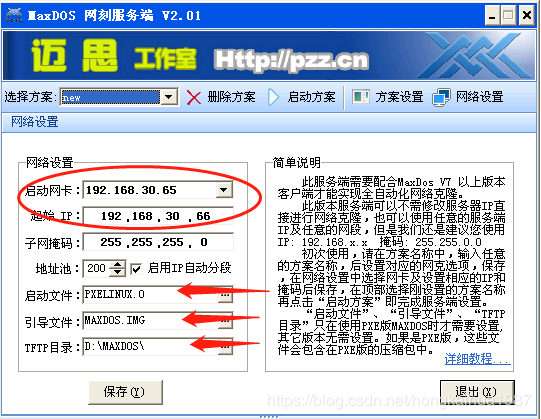Browse for 启动文件 with the ... button
The image size is (541, 419).
click(x=226, y=295)
